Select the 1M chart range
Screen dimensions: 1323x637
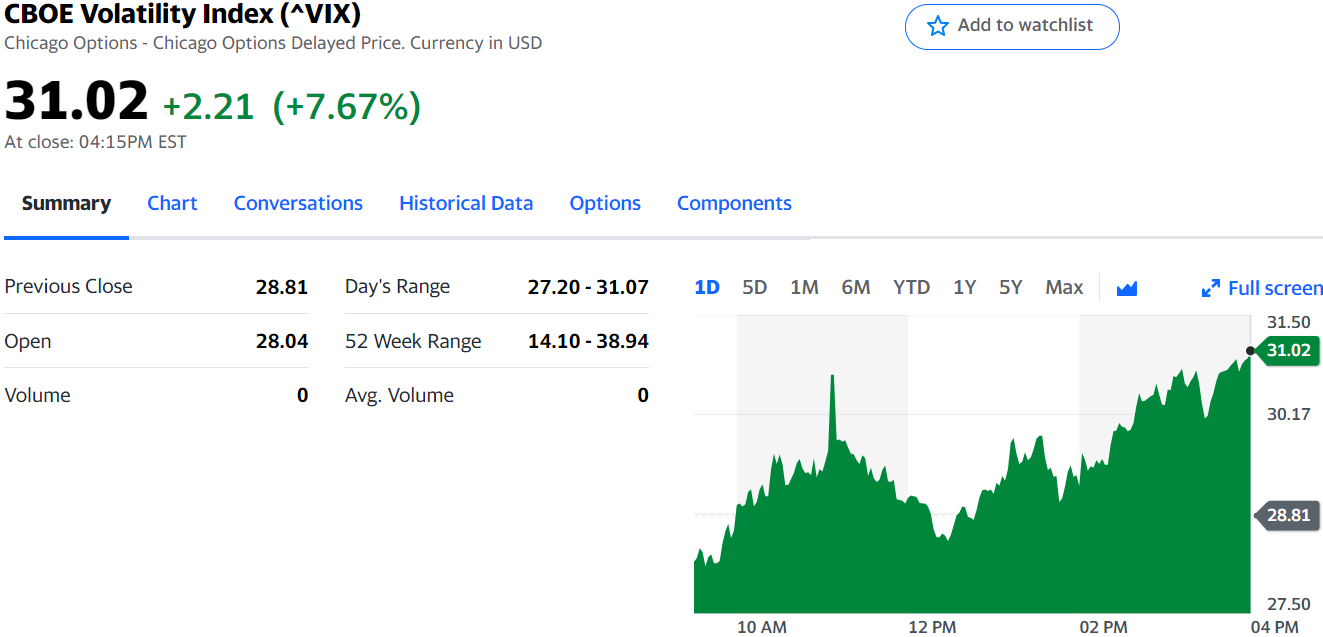(804, 287)
